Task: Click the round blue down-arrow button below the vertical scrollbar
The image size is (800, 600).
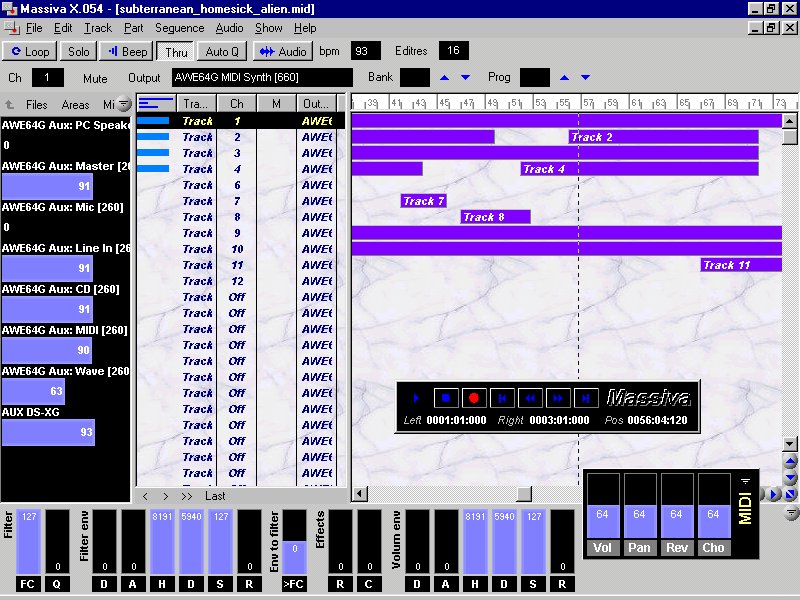Action: click(x=790, y=478)
